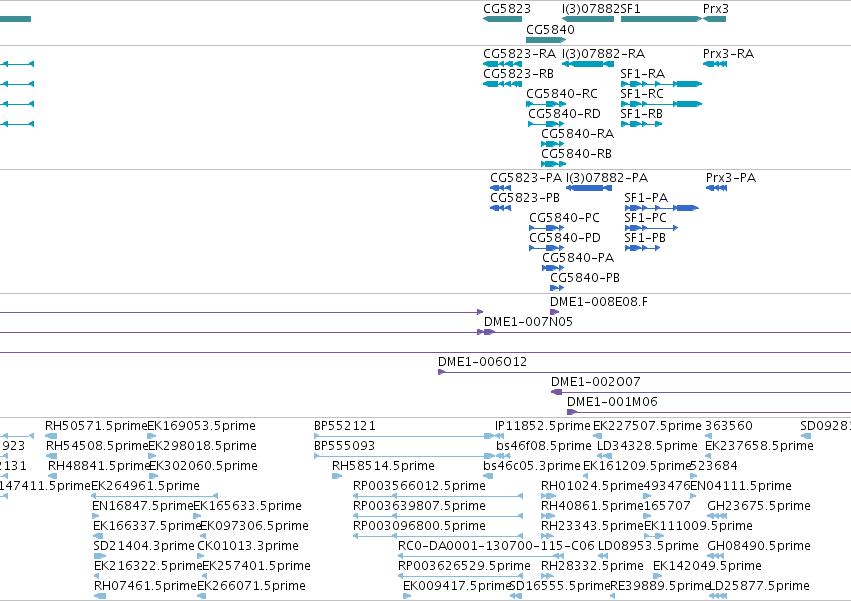This screenshot has height=601, width=851.
Task: Select CG5840-PA coding feature
Action: 577,258
